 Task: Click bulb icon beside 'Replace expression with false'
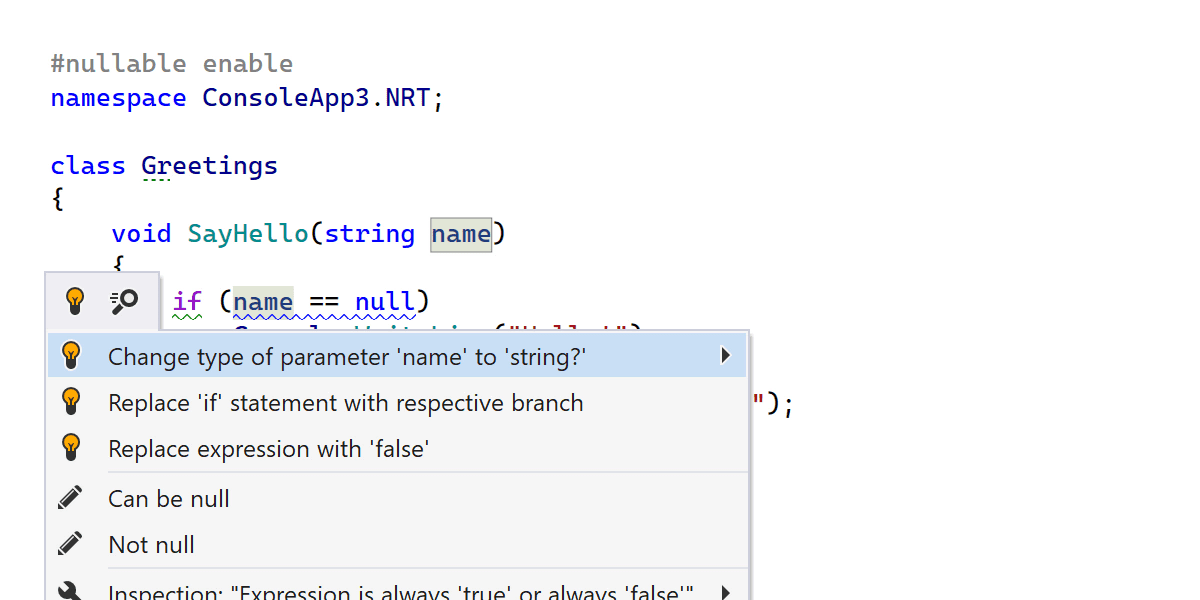[x=71, y=448]
